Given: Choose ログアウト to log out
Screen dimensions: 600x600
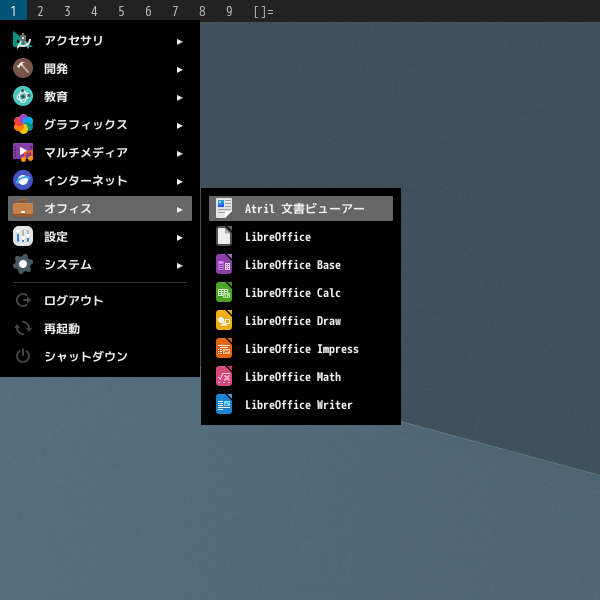Looking at the screenshot, I should pos(100,300).
